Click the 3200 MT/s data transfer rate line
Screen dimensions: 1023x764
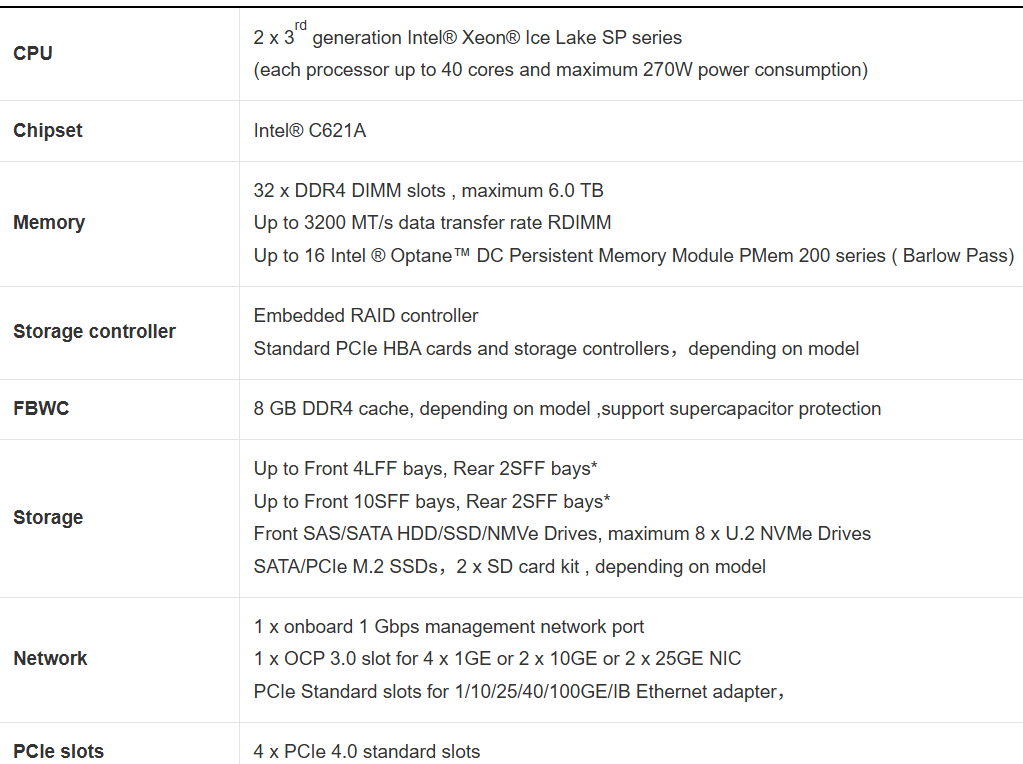click(432, 223)
